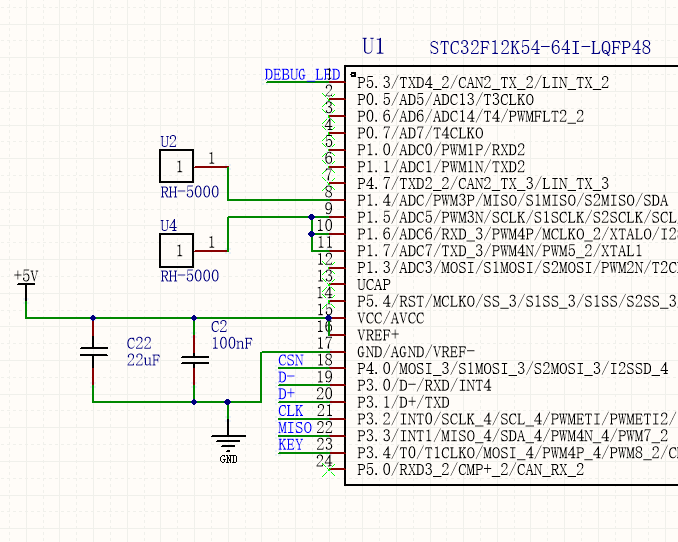Click pin name P1.0/ADC0/PWM1P/RXD2
The width and height of the screenshot is (678, 542).
click(441, 150)
